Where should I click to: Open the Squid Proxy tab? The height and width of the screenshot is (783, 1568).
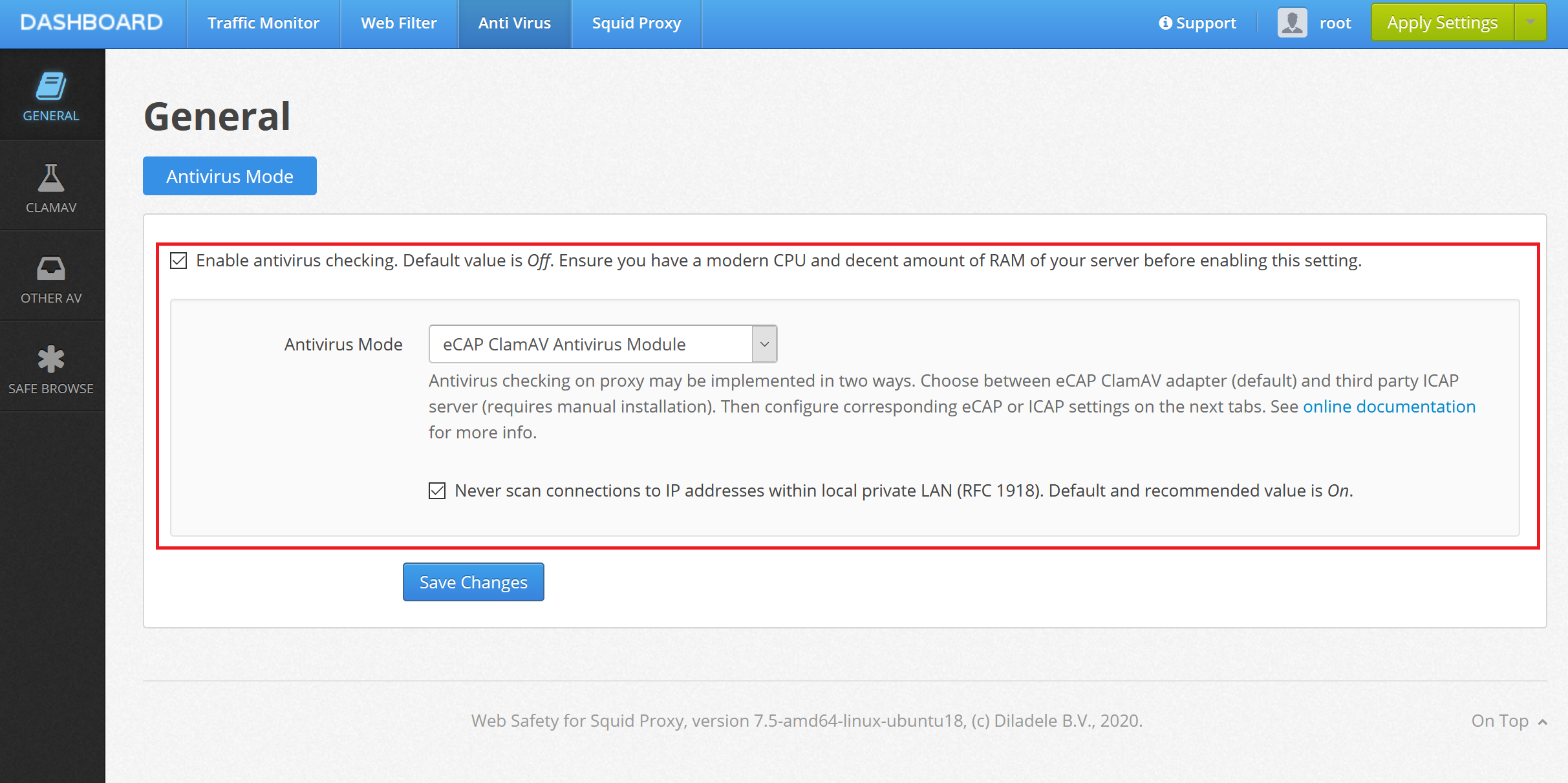click(636, 23)
